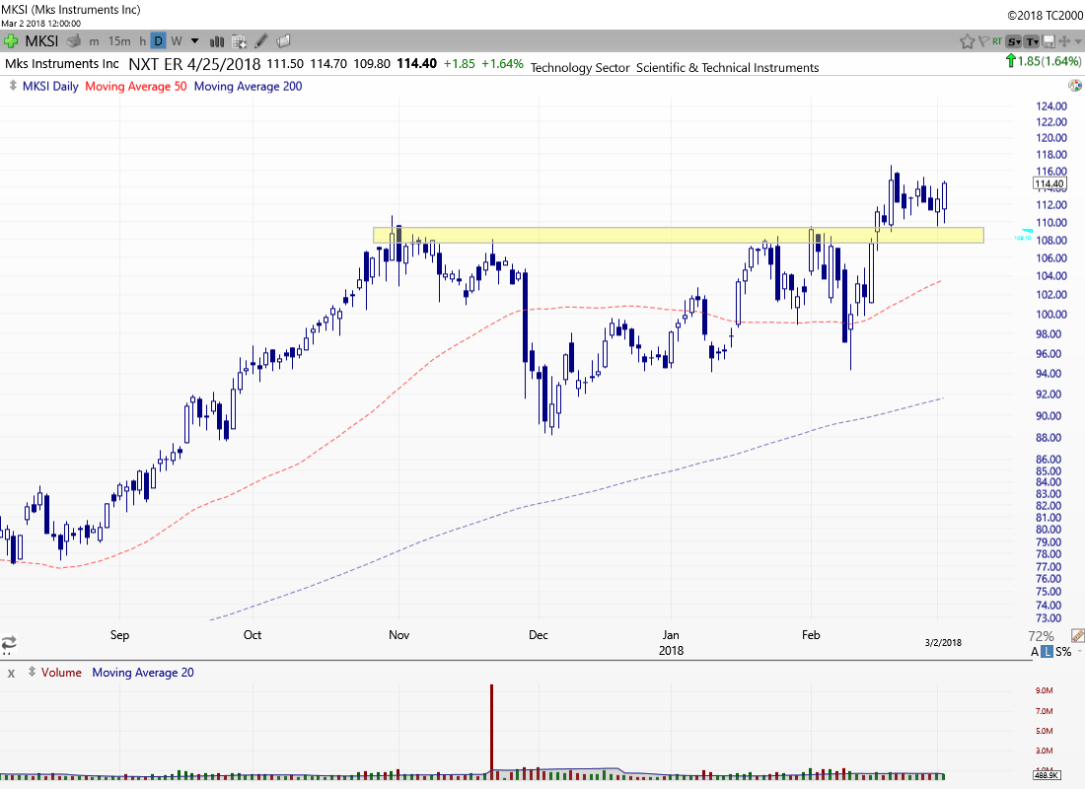Click the star favorite icon

point(967,41)
